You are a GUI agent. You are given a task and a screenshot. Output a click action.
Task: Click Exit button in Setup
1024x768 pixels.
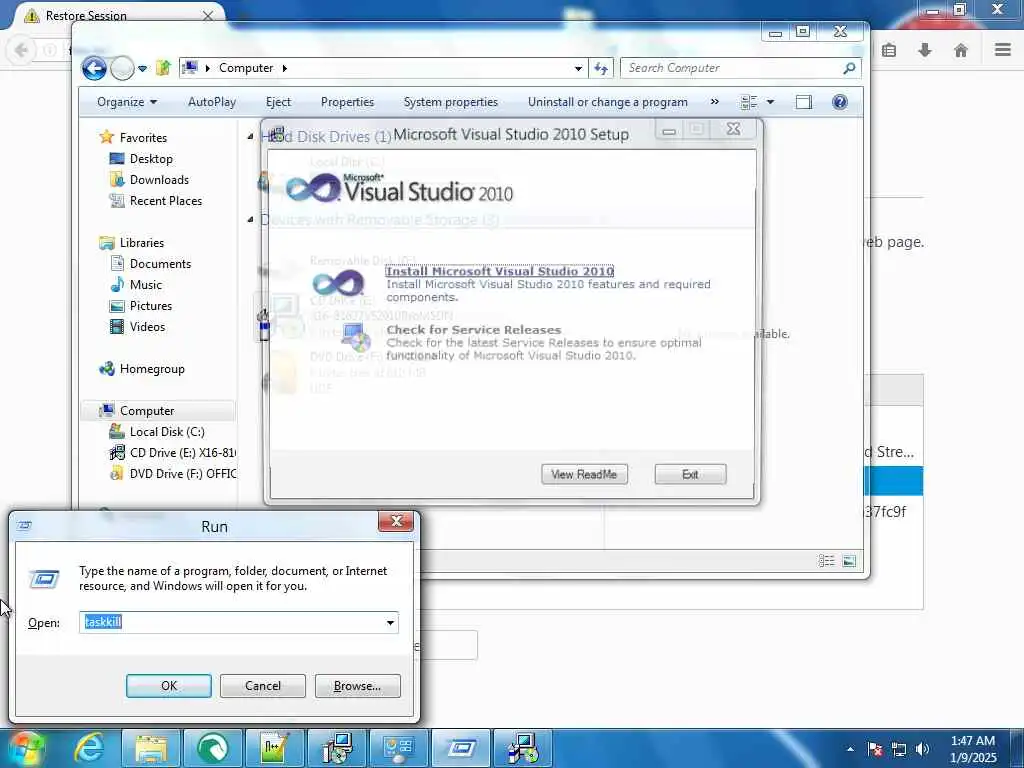[x=690, y=475]
